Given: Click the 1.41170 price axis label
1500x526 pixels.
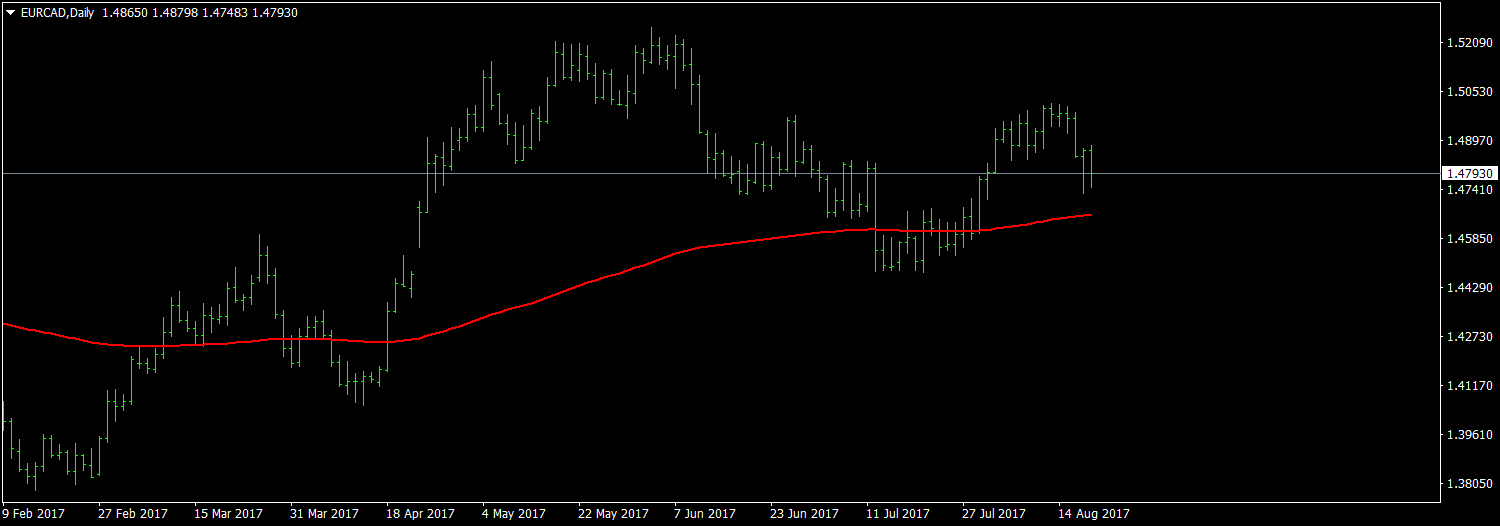Looking at the screenshot, I should pos(1470,386).
